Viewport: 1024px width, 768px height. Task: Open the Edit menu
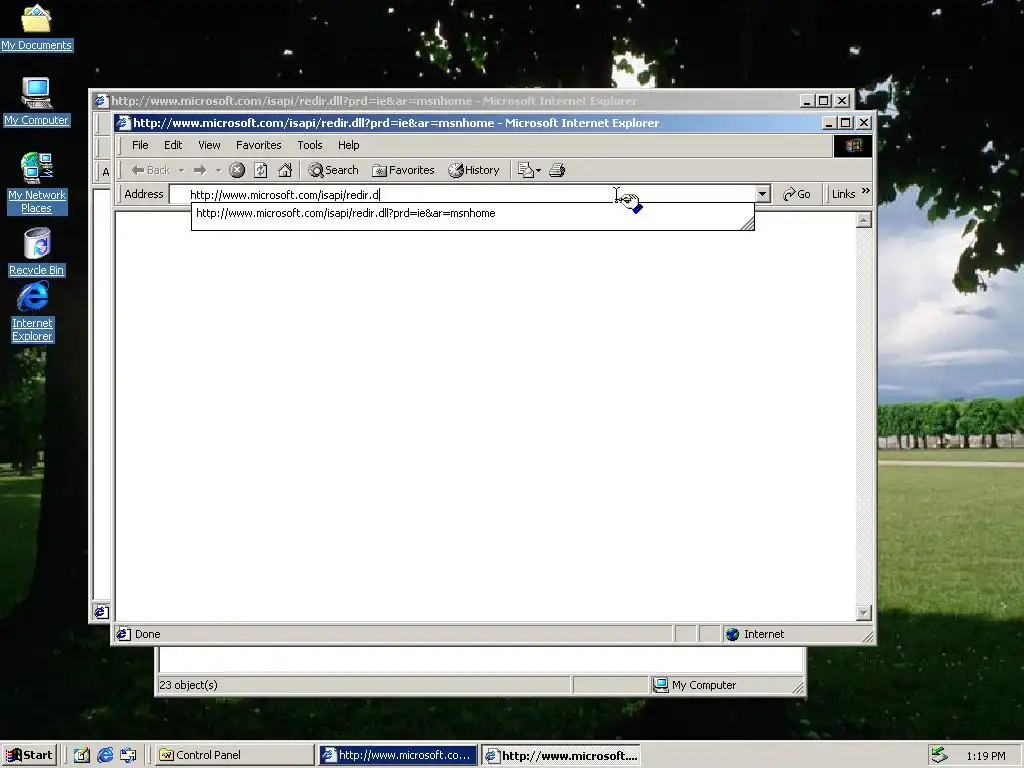[x=172, y=145]
